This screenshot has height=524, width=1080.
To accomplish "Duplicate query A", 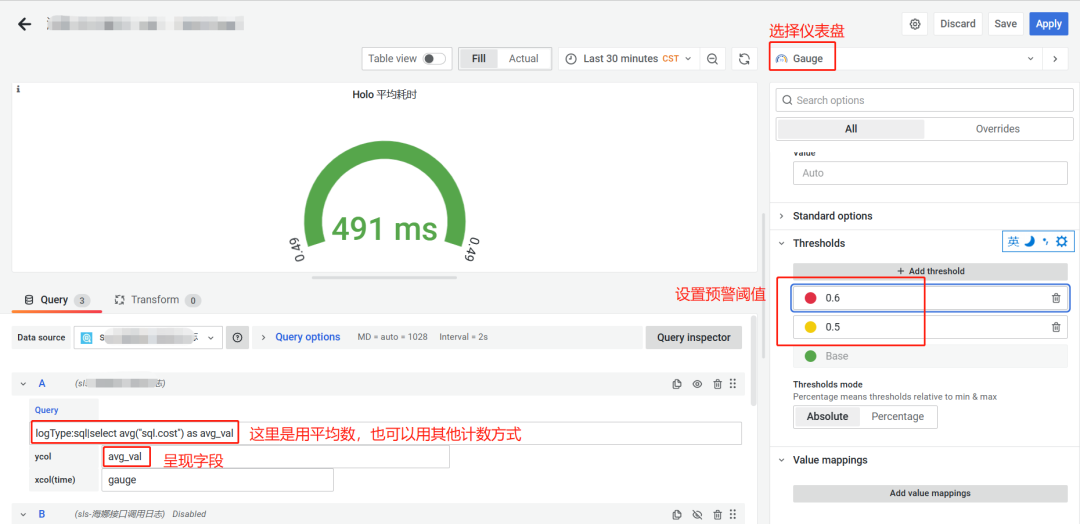I will point(677,384).
